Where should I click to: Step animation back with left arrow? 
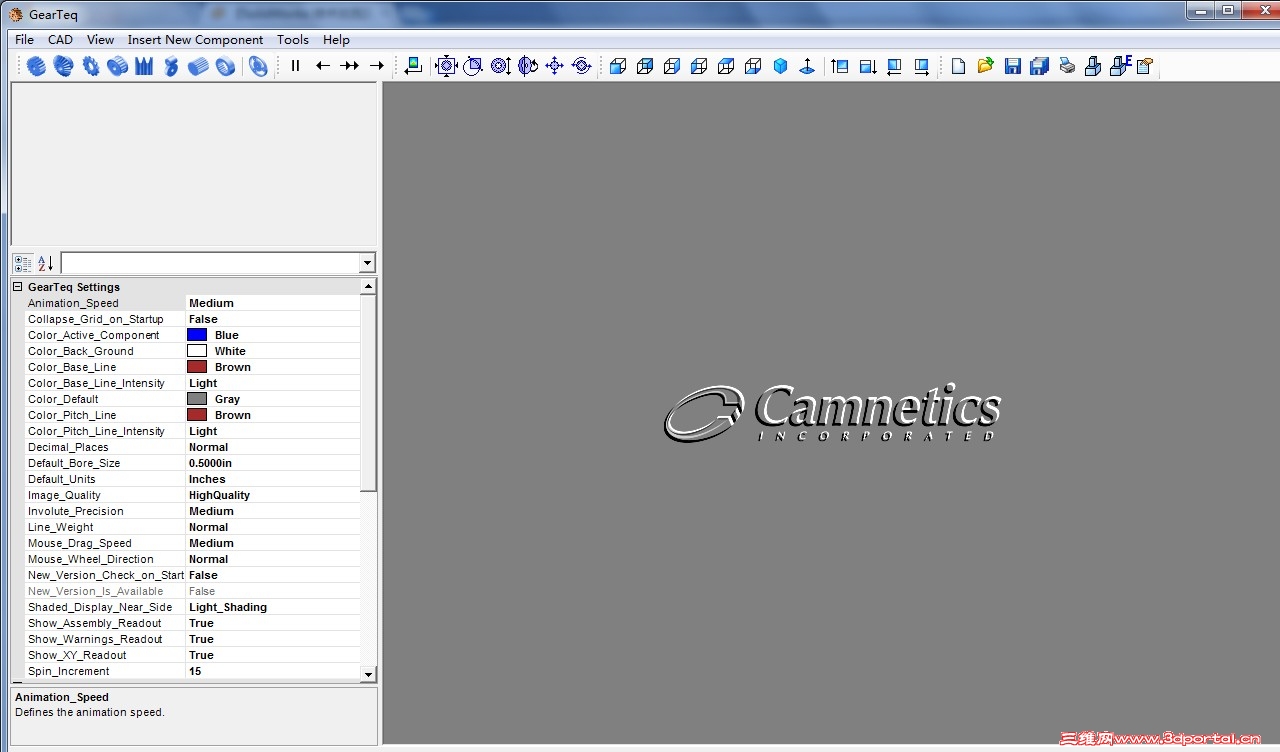(x=322, y=66)
